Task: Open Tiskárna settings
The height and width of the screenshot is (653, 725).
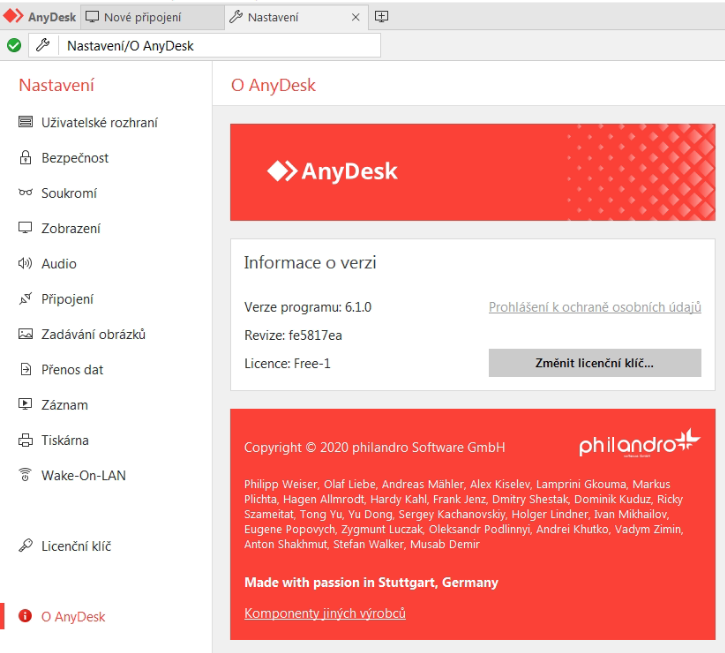Action: (65, 440)
